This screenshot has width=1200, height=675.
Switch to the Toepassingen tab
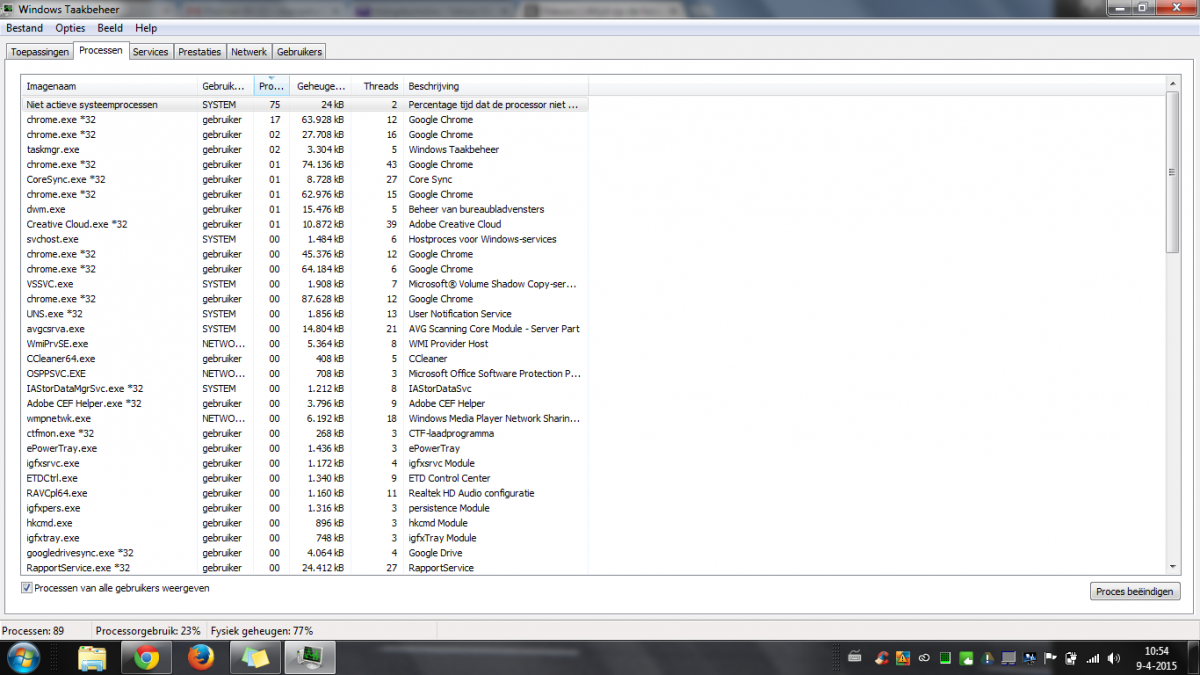(x=39, y=52)
